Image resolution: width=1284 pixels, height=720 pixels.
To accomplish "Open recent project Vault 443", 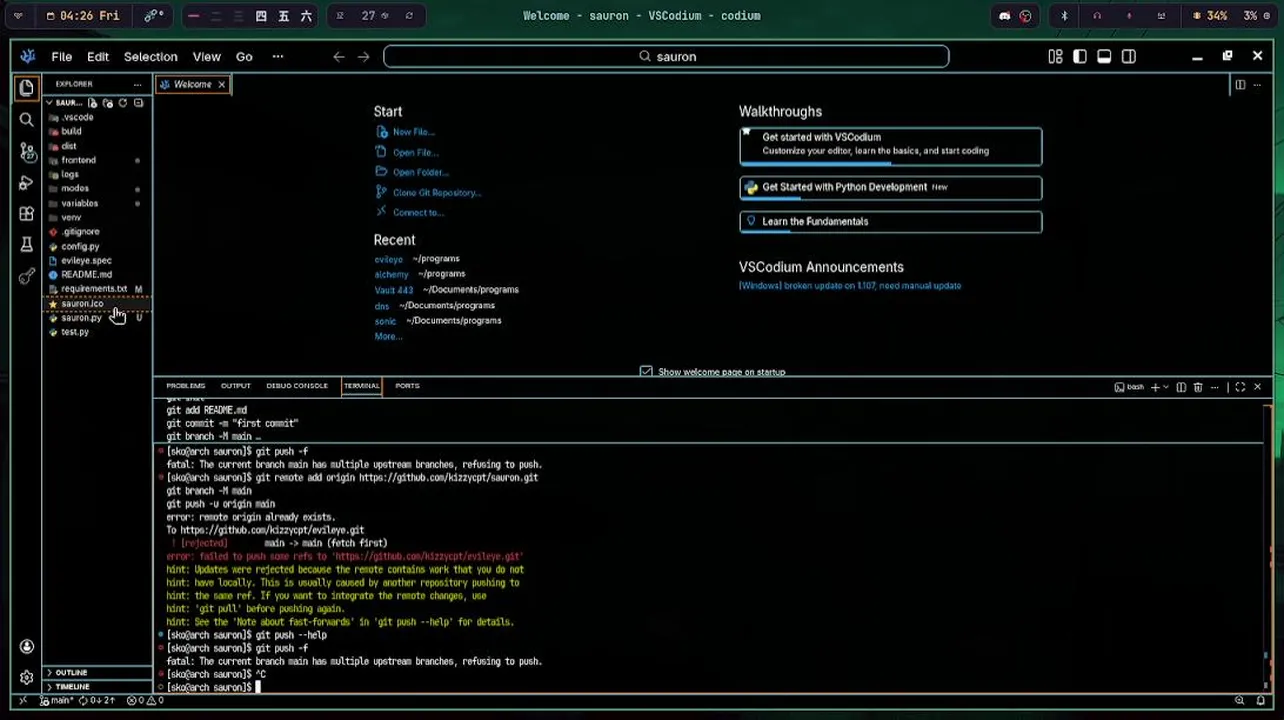I will click(x=393, y=290).
